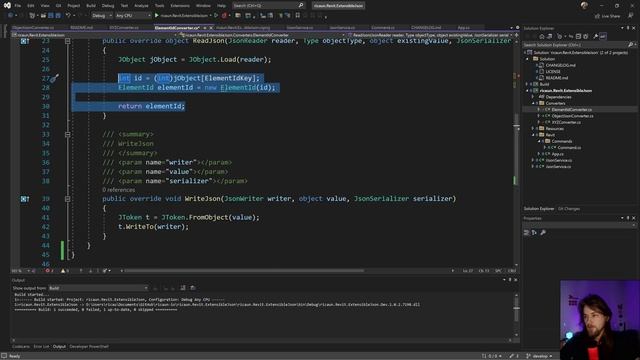This screenshot has height=360, width=640.
Task: Open the Show output from Build dropdown
Action: 98,288
